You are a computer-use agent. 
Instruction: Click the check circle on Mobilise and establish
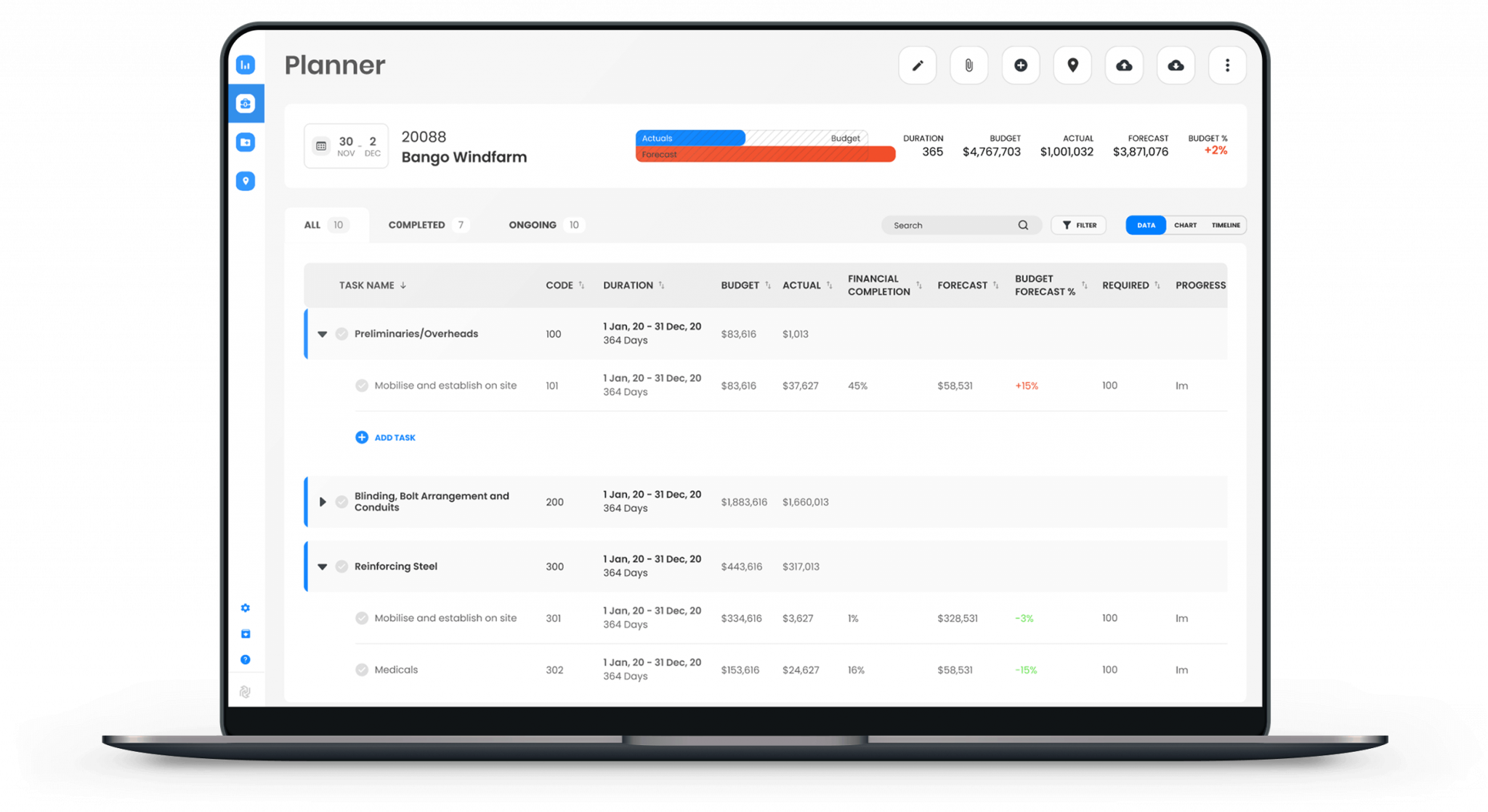(x=361, y=386)
